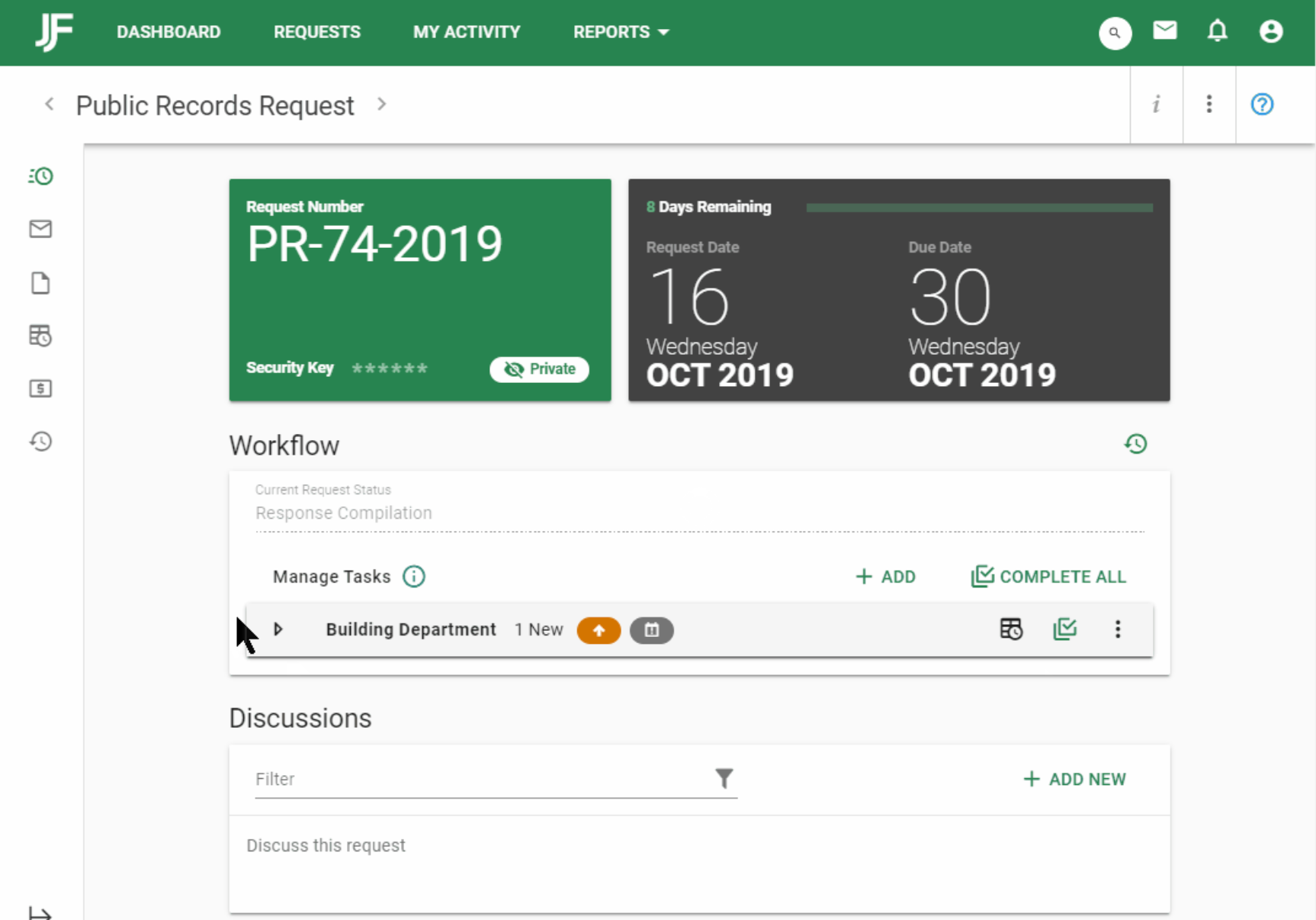1316x920 pixels.
Task: Open the Reports dropdown menu
Action: (x=621, y=32)
